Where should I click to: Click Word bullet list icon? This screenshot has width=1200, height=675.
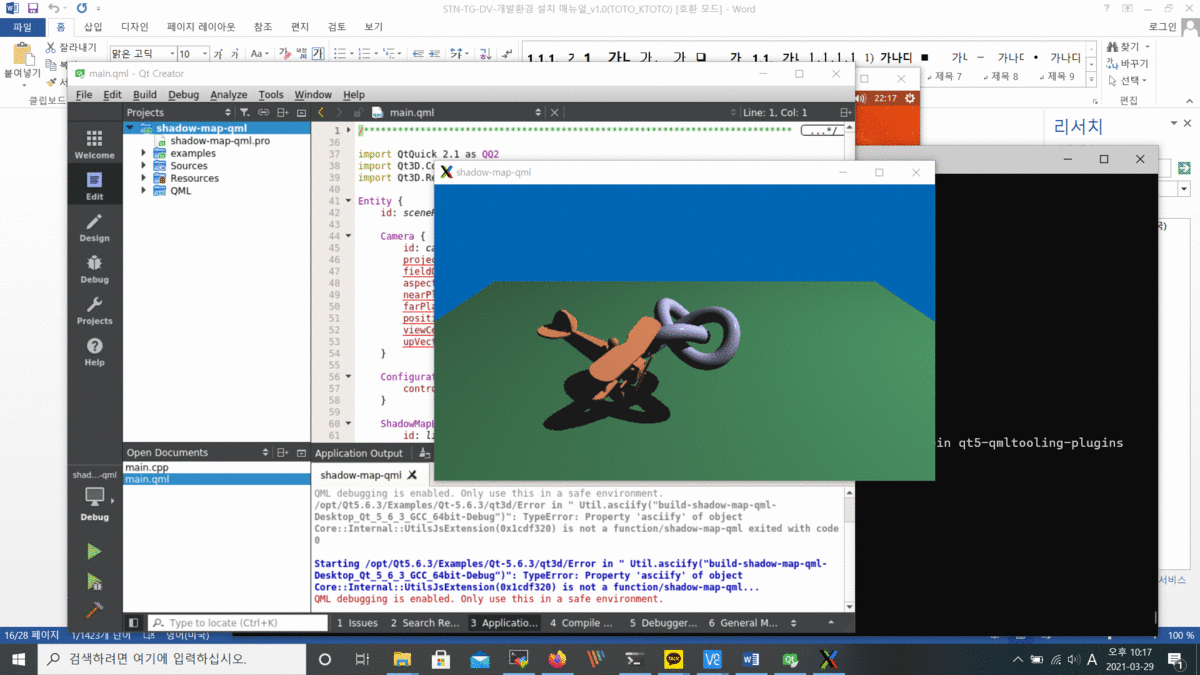(x=340, y=53)
